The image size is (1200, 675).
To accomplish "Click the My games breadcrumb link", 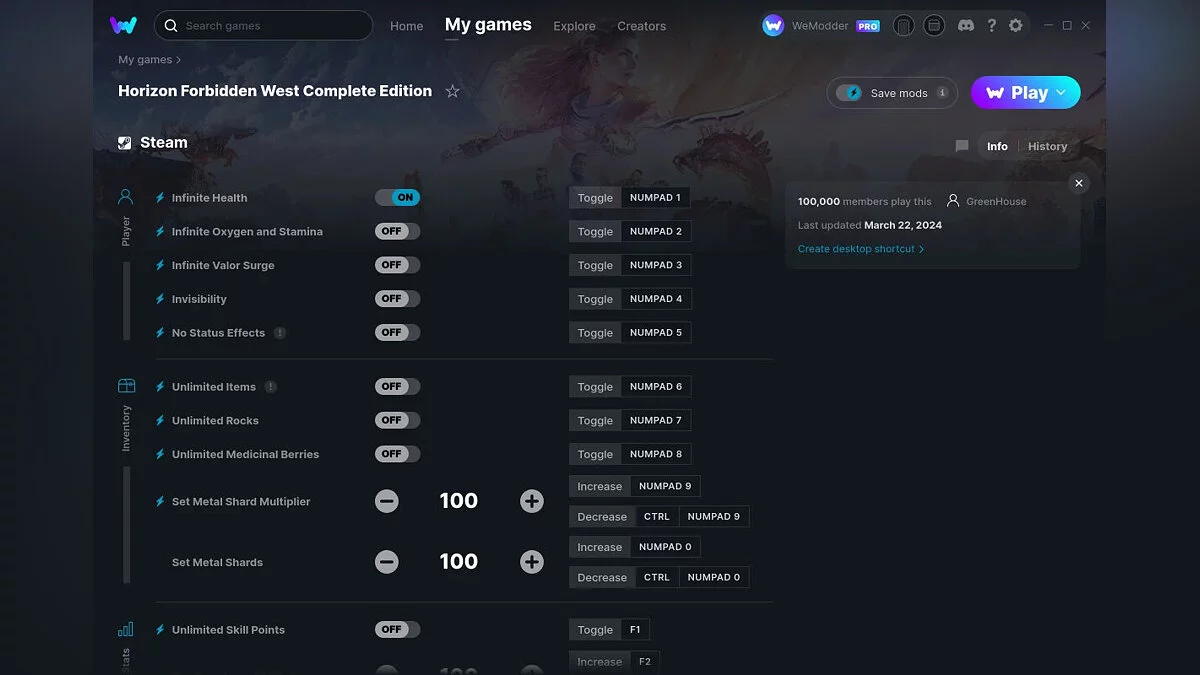I will pyautogui.click(x=145, y=60).
